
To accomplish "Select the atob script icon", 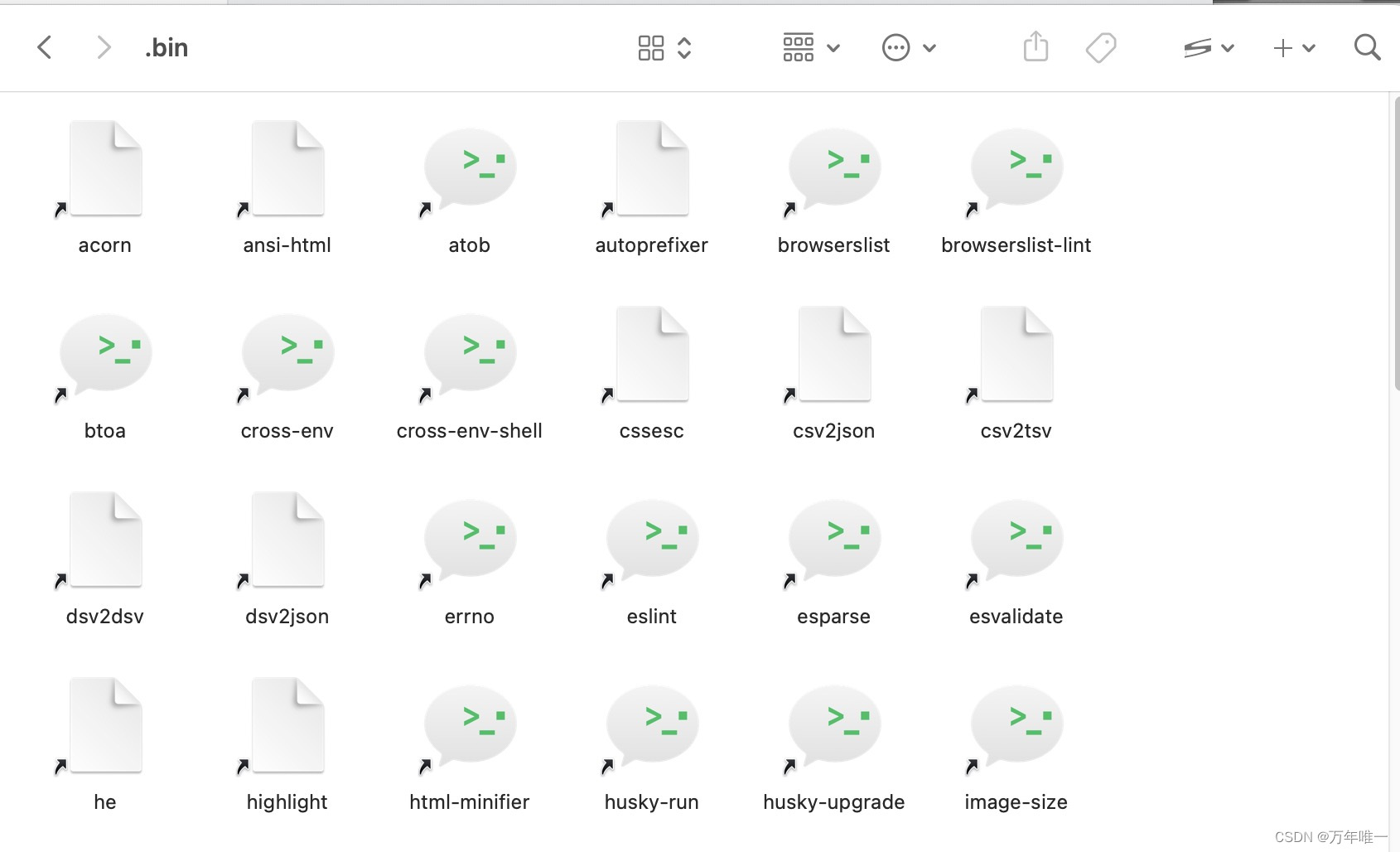I will coord(470,168).
